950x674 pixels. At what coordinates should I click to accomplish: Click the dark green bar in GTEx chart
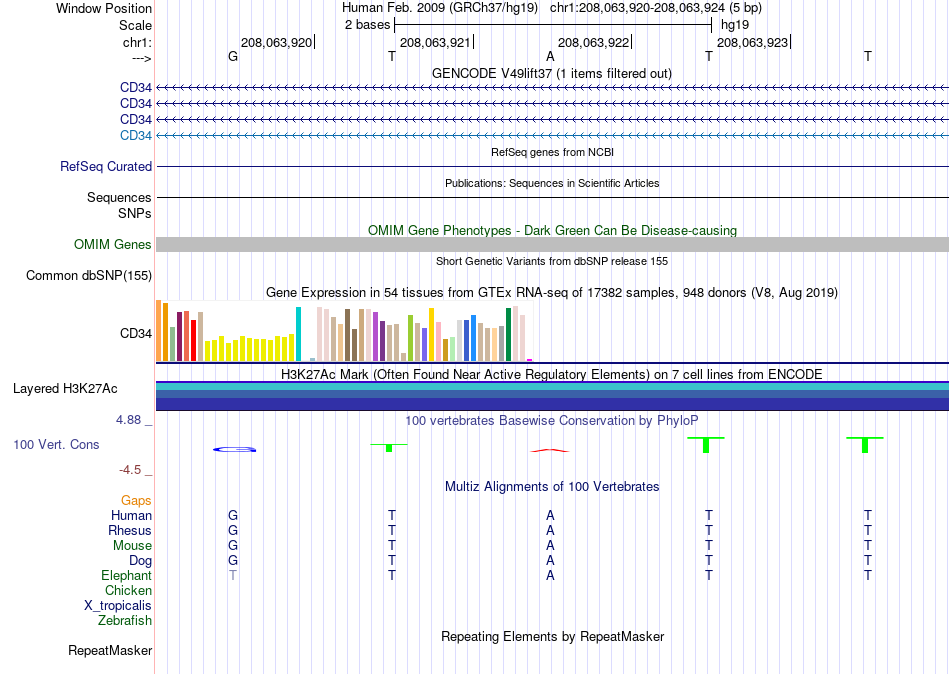508,335
